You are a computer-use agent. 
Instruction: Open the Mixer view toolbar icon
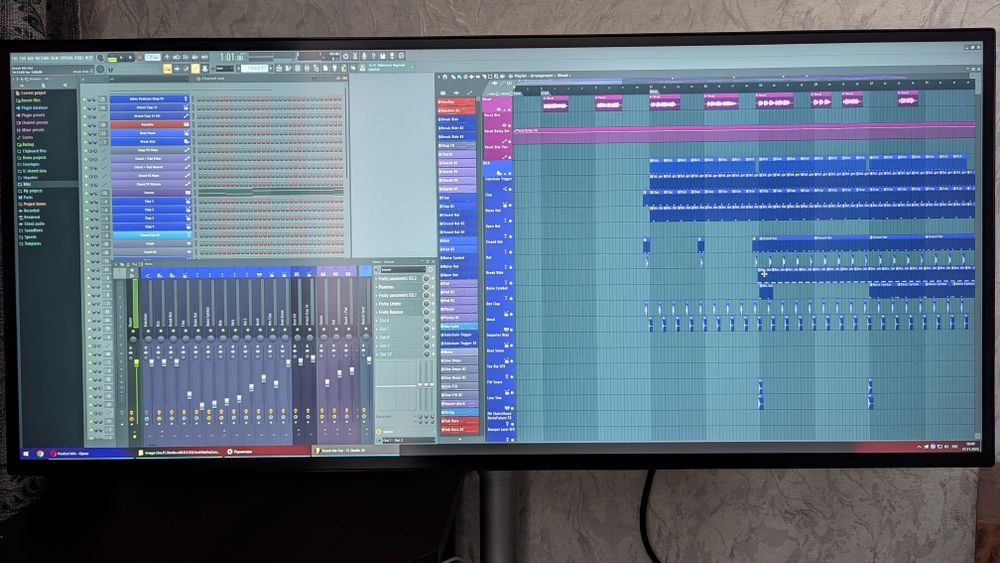point(307,68)
